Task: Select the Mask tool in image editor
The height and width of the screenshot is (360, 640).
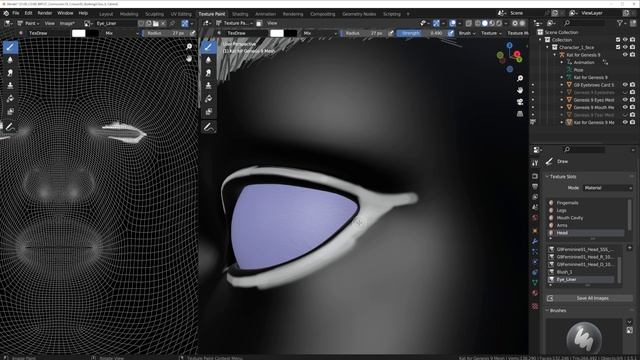Action: (x=10, y=111)
